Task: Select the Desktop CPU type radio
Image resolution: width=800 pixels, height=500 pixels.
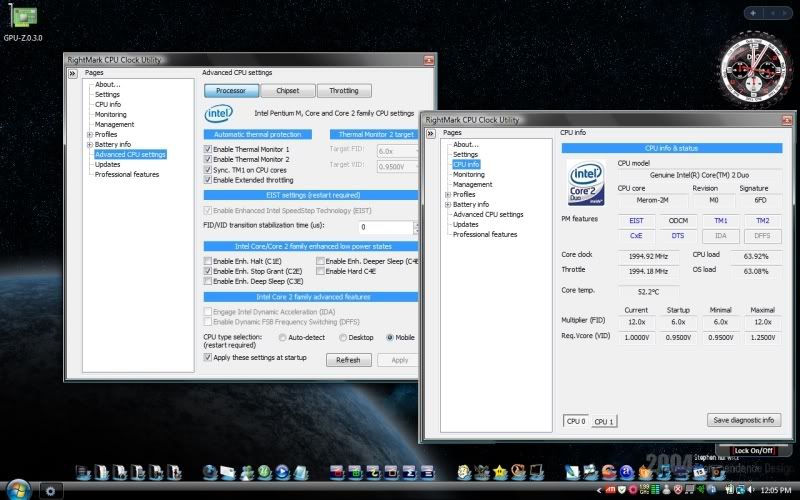Action: (343, 337)
